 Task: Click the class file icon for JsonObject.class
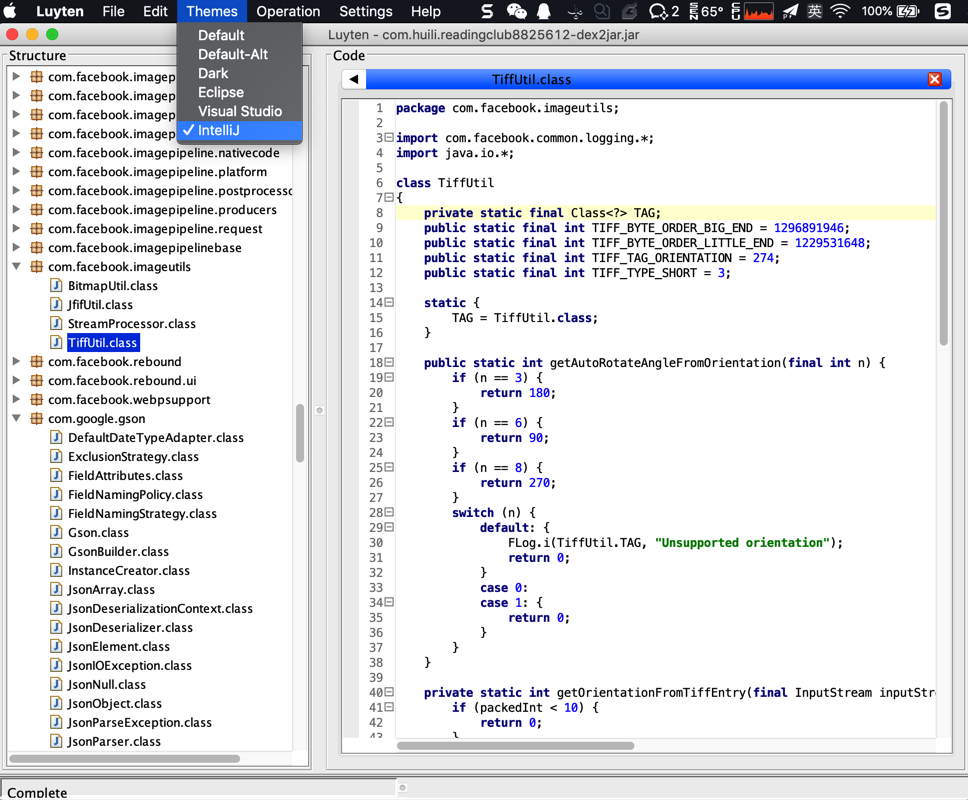56,703
